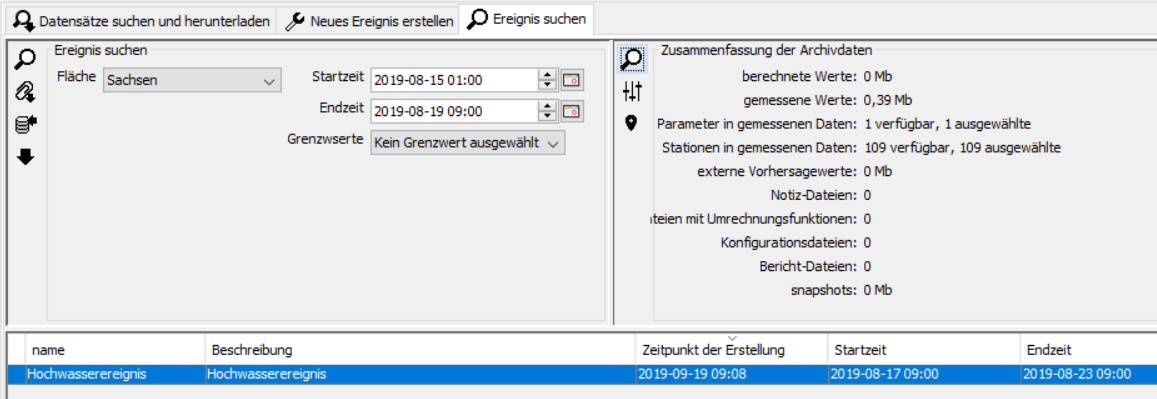This screenshot has width=1157, height=399.
Task: Select the Ereignis suchen tab
Action: click(x=527, y=19)
